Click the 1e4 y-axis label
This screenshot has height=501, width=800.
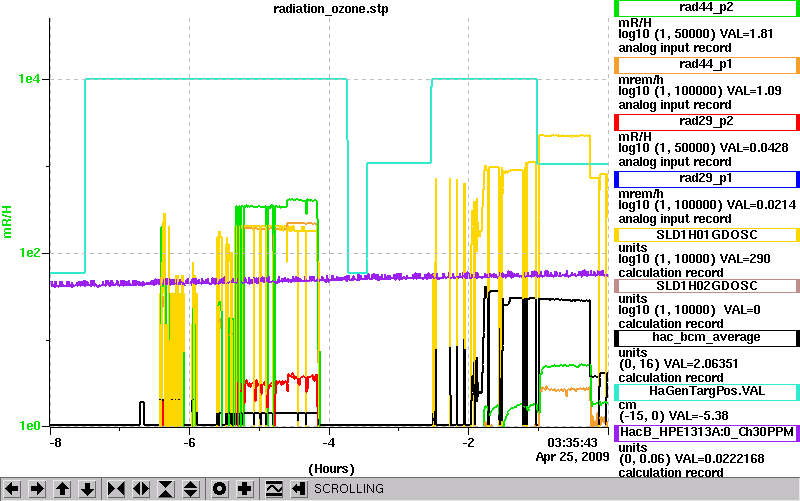click(x=29, y=79)
